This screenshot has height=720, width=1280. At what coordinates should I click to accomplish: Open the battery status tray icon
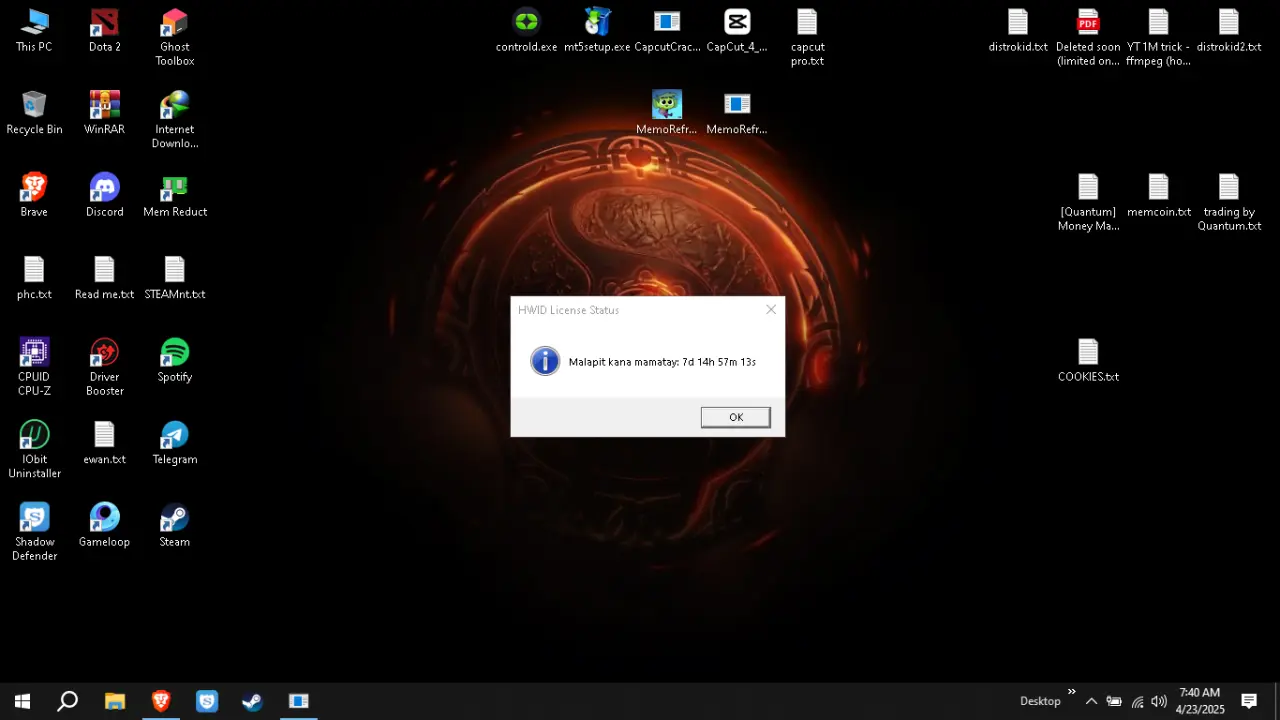(1114, 701)
